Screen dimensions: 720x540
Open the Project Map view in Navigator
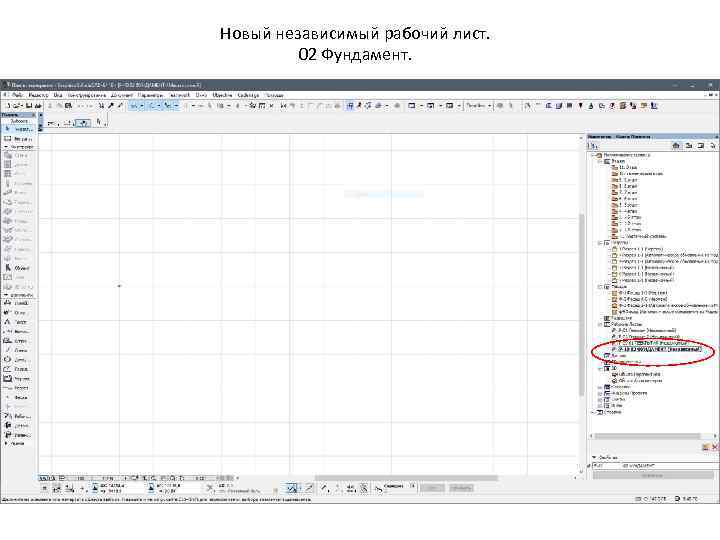pyautogui.click(x=676, y=146)
